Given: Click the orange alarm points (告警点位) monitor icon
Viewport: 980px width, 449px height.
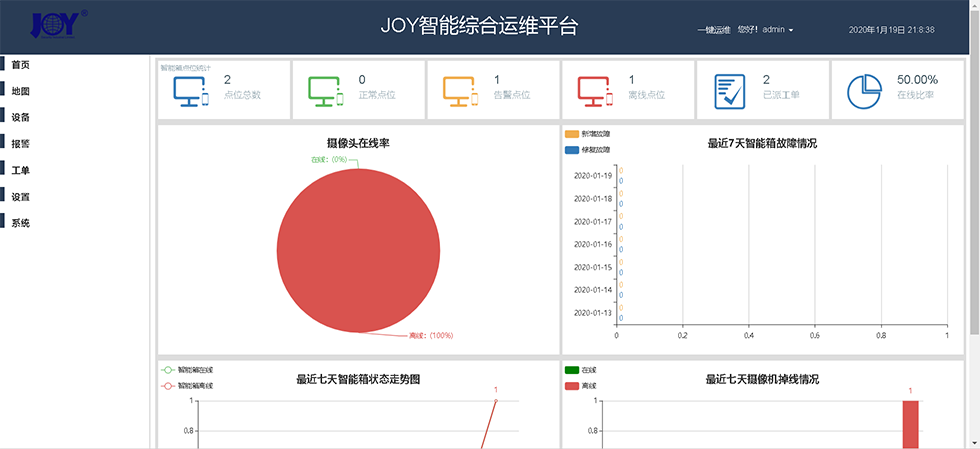Looking at the screenshot, I should point(461,91).
